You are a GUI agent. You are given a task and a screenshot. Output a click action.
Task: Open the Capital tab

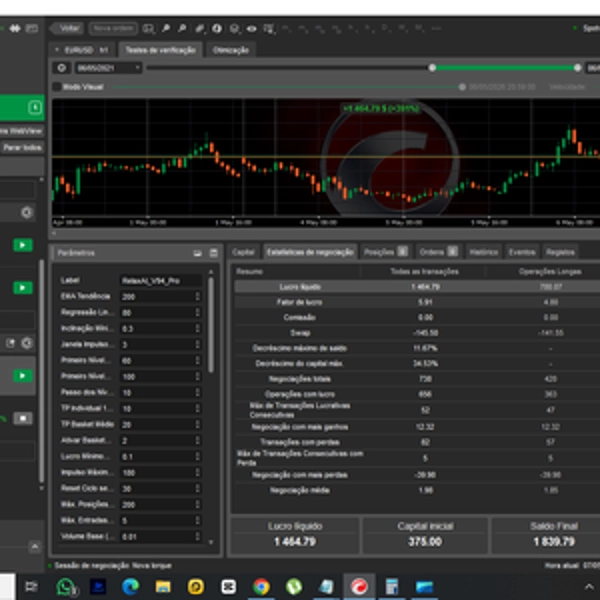tap(243, 252)
